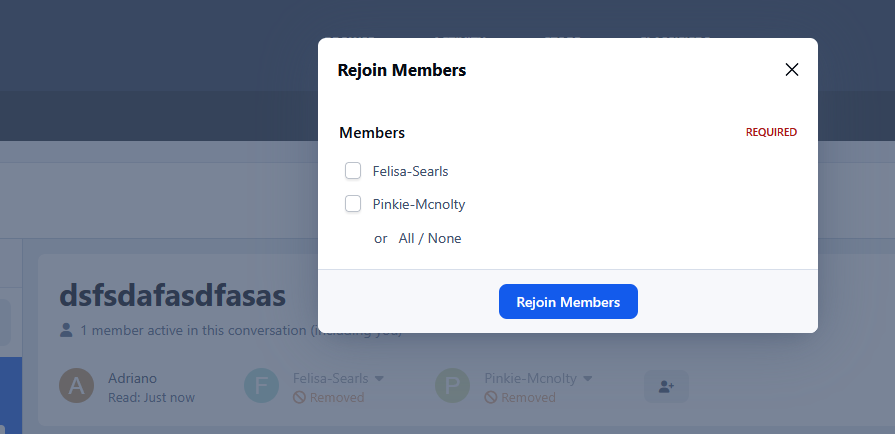Viewport: 895px width, 434px height.
Task: Click the add member icon button
Action: 666,386
